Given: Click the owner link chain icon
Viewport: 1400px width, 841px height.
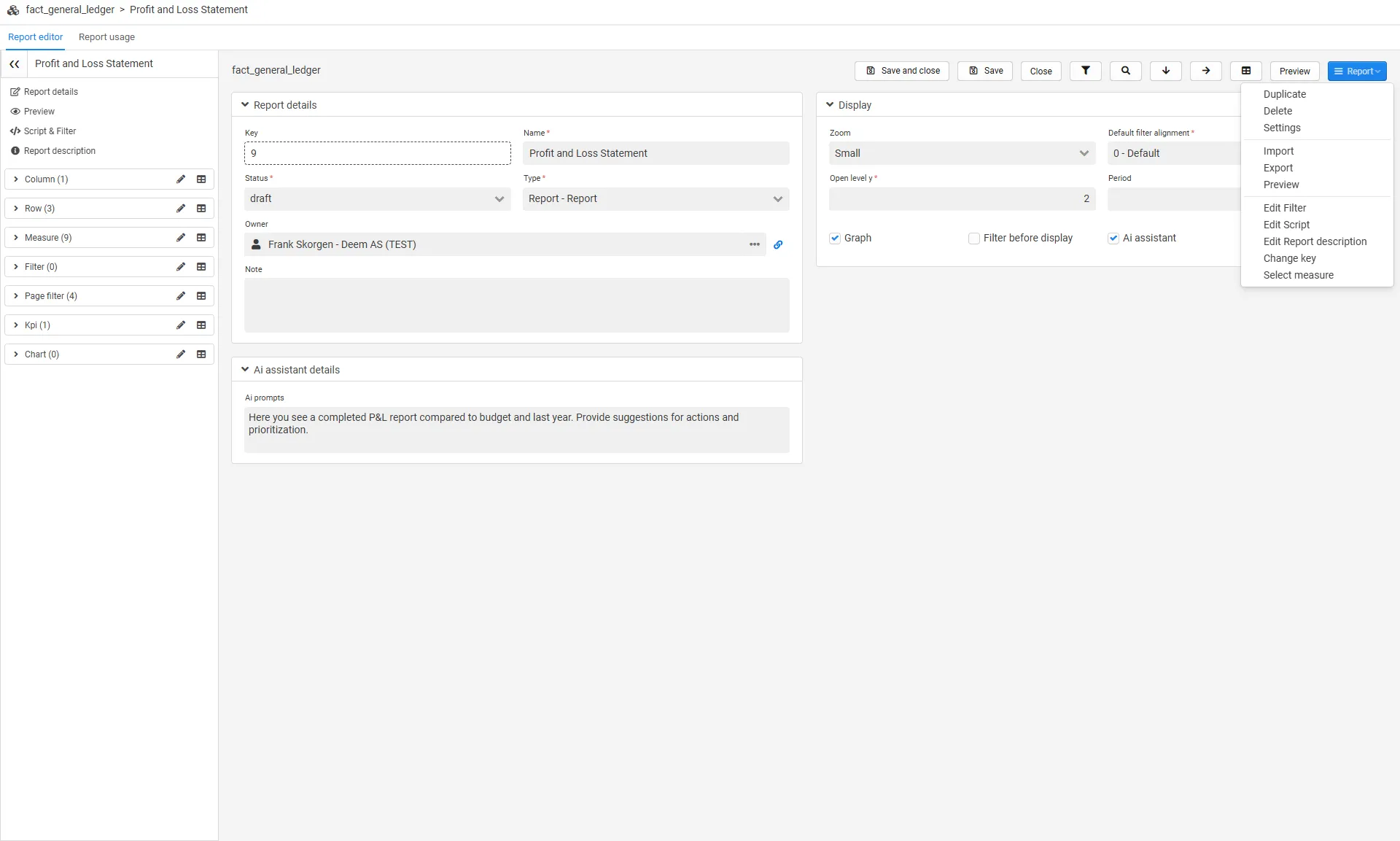Looking at the screenshot, I should click(x=778, y=245).
